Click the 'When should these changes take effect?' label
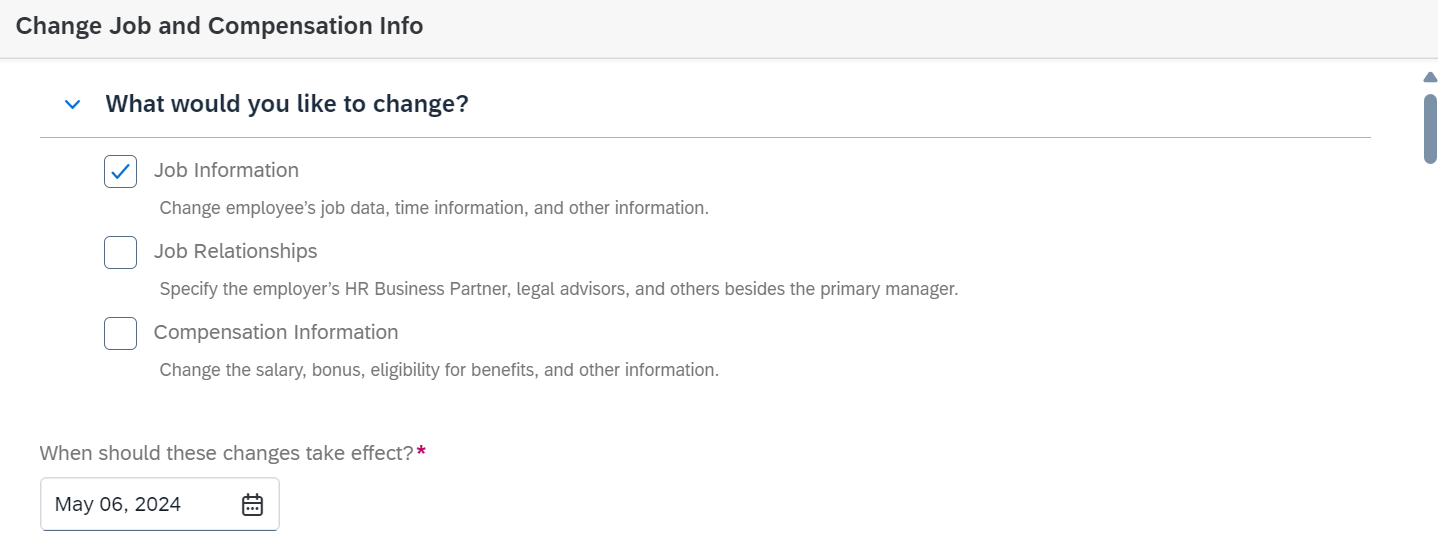1438x558 pixels. coord(227,453)
